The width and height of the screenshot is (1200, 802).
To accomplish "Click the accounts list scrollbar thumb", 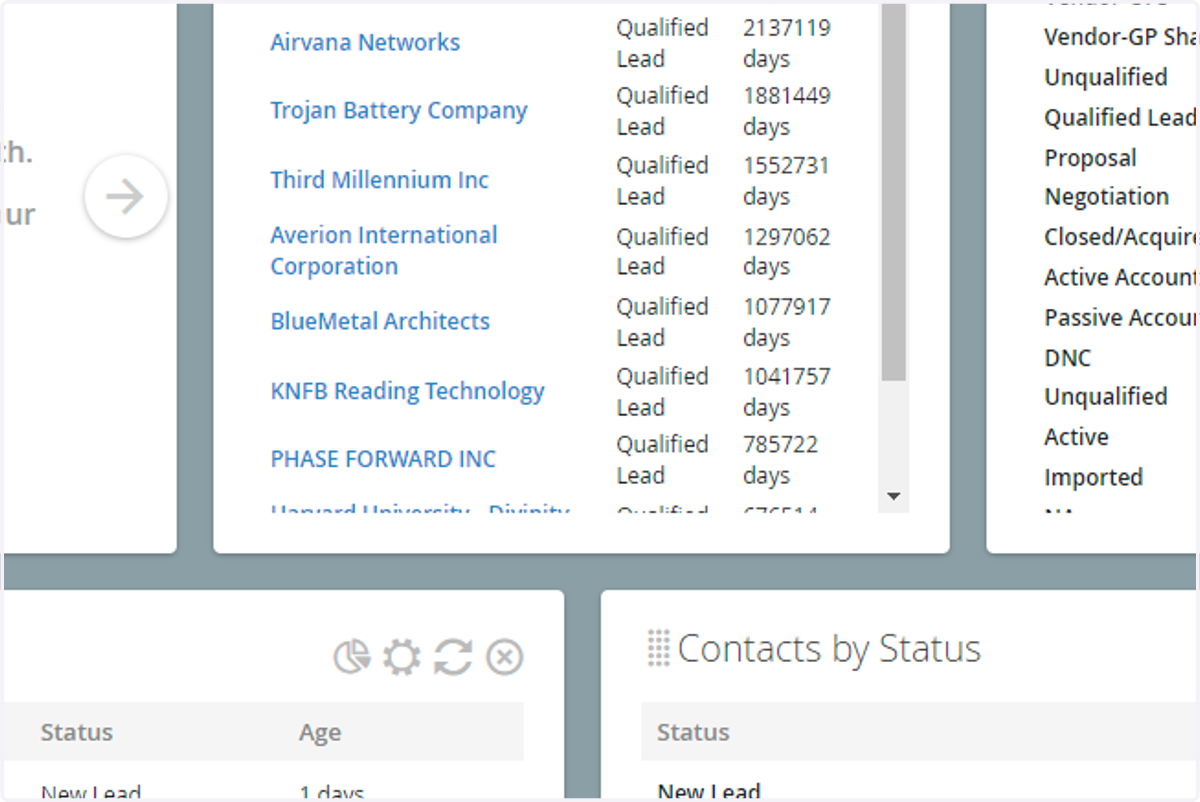I will [x=894, y=191].
